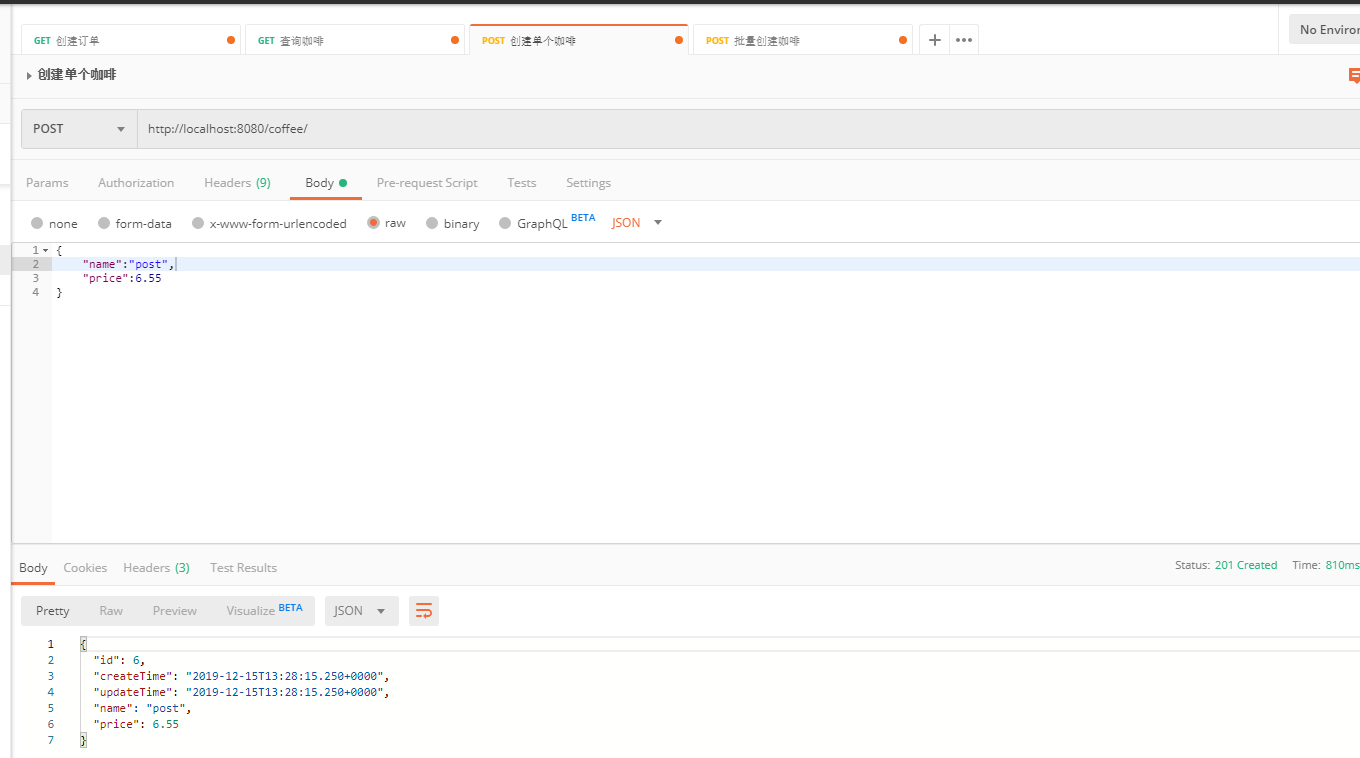Open request Headers (9) tab

tap(237, 183)
